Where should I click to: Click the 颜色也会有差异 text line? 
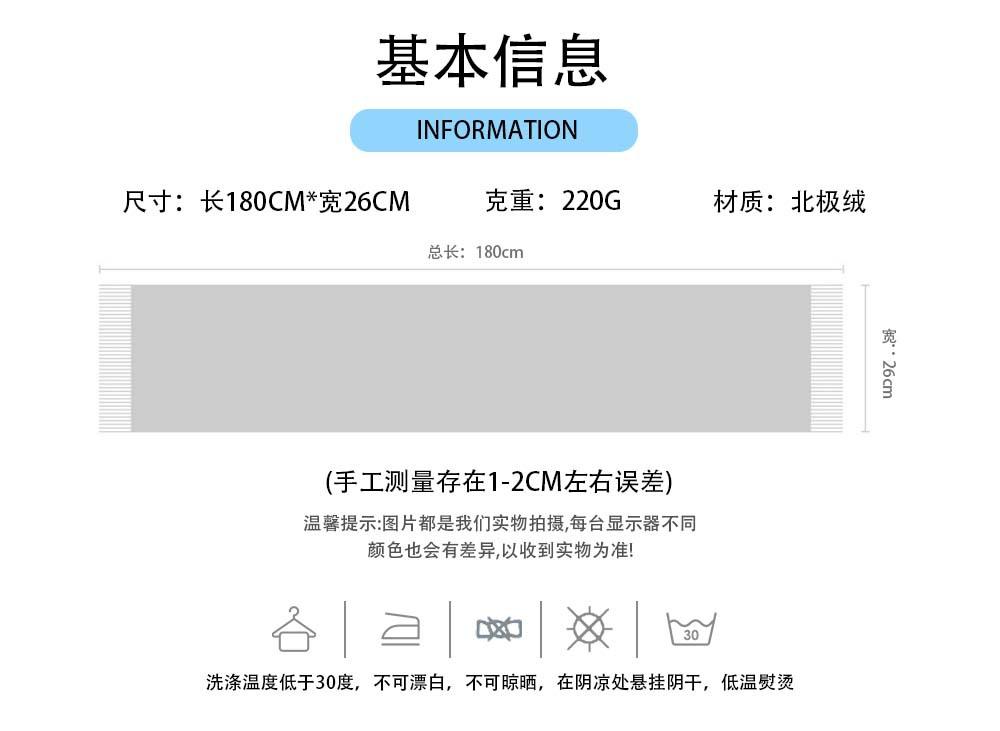coord(499,550)
